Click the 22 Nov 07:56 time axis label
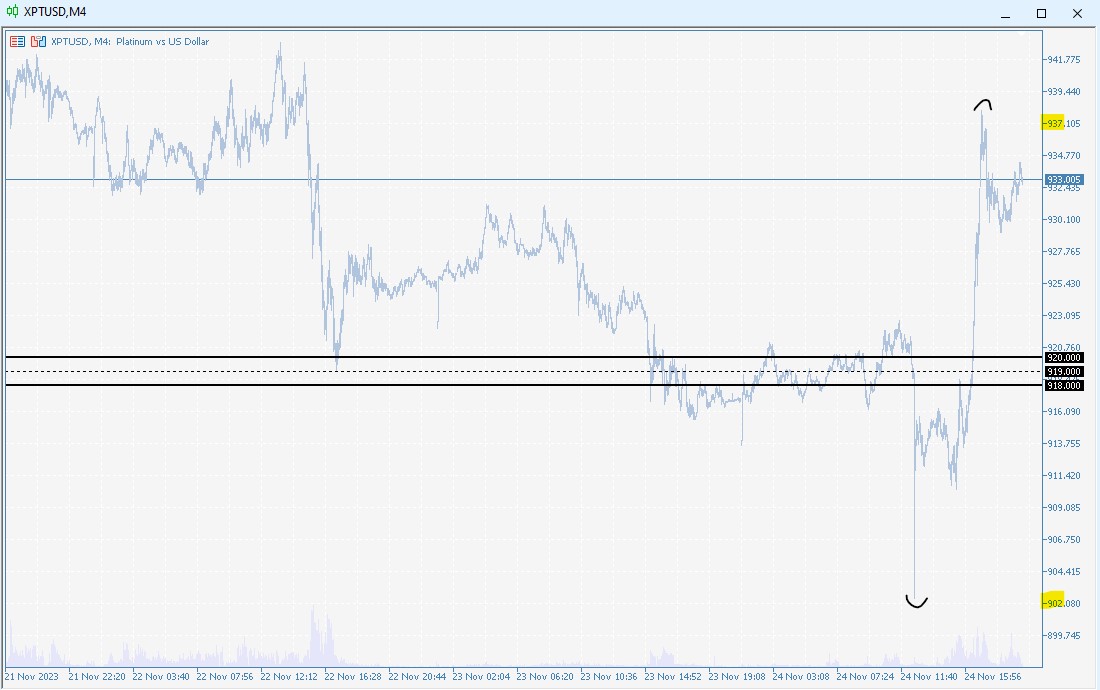This screenshot has height=690, width=1100. click(224, 677)
